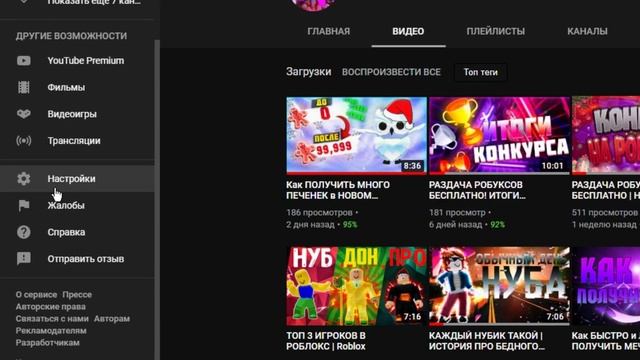Click the 'Авторам' footer link
Viewport: 640px width, 360px height.
[112, 318]
